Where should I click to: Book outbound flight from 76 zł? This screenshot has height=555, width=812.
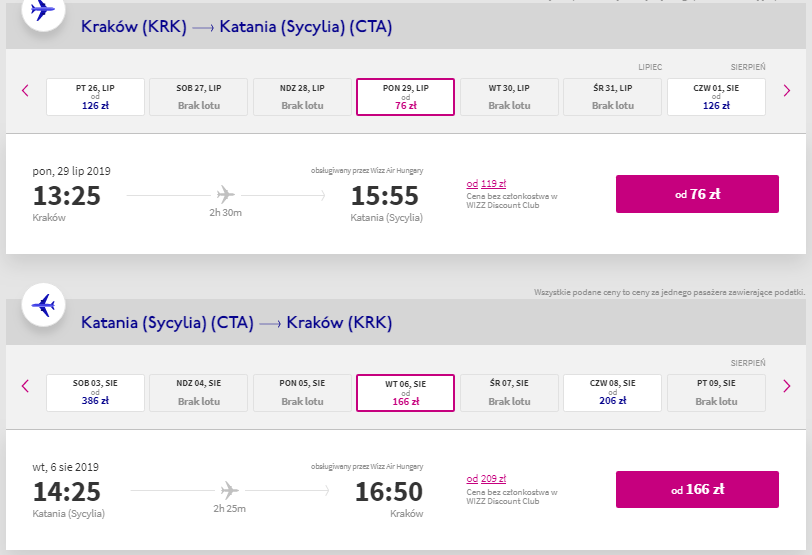(x=697, y=194)
